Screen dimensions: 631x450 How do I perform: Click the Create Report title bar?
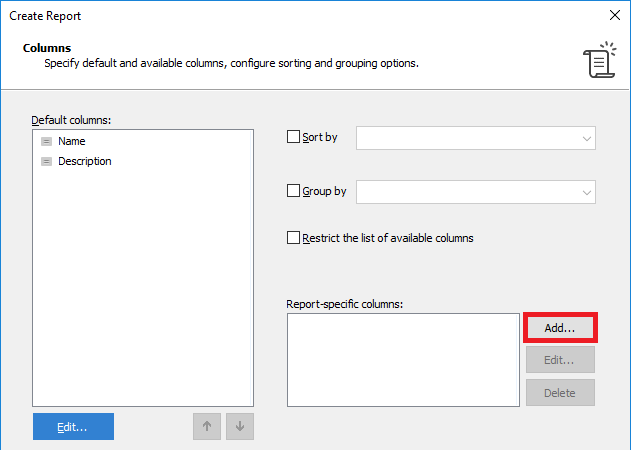(300, 15)
